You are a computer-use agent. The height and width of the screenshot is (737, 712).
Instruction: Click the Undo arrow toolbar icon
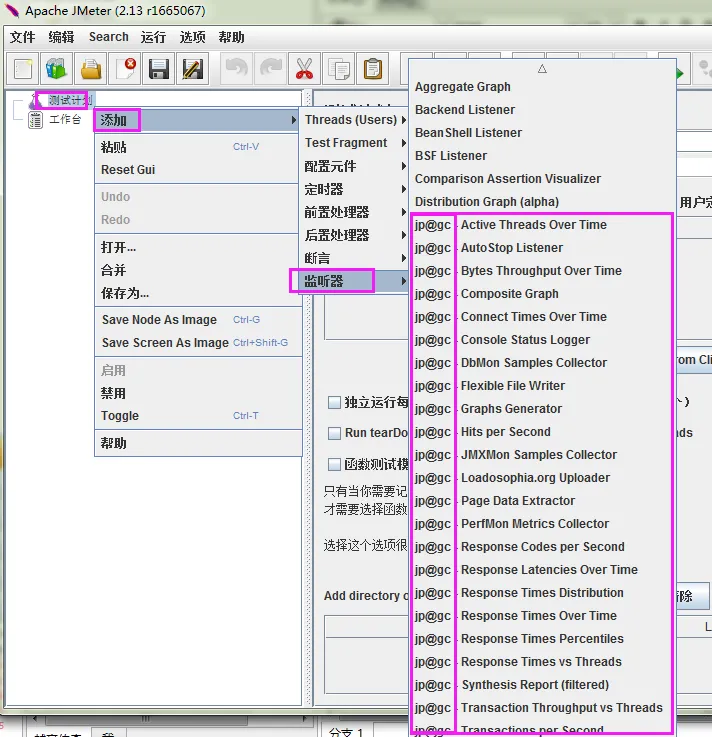coord(236,69)
